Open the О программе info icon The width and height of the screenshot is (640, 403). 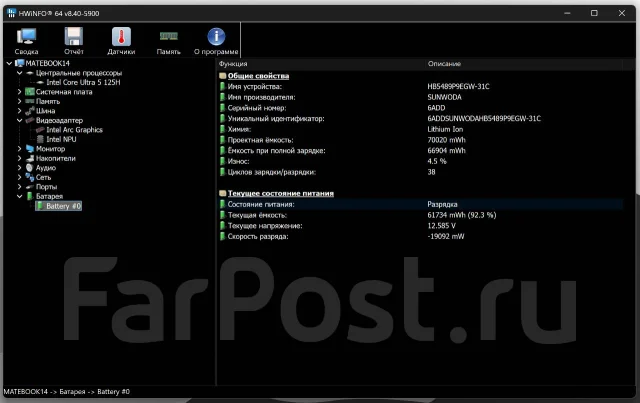pos(216,37)
